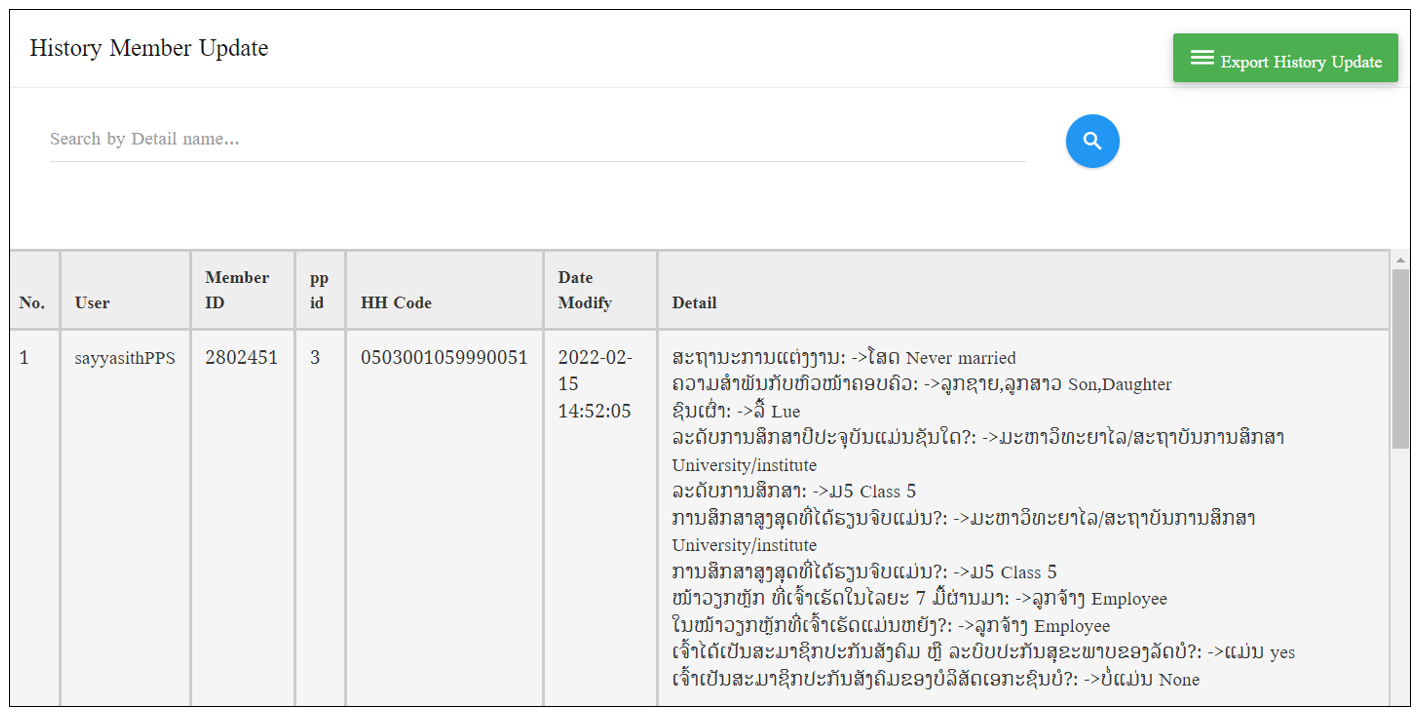
Task: Focus the Search by Detail name field
Action: pos(537,139)
